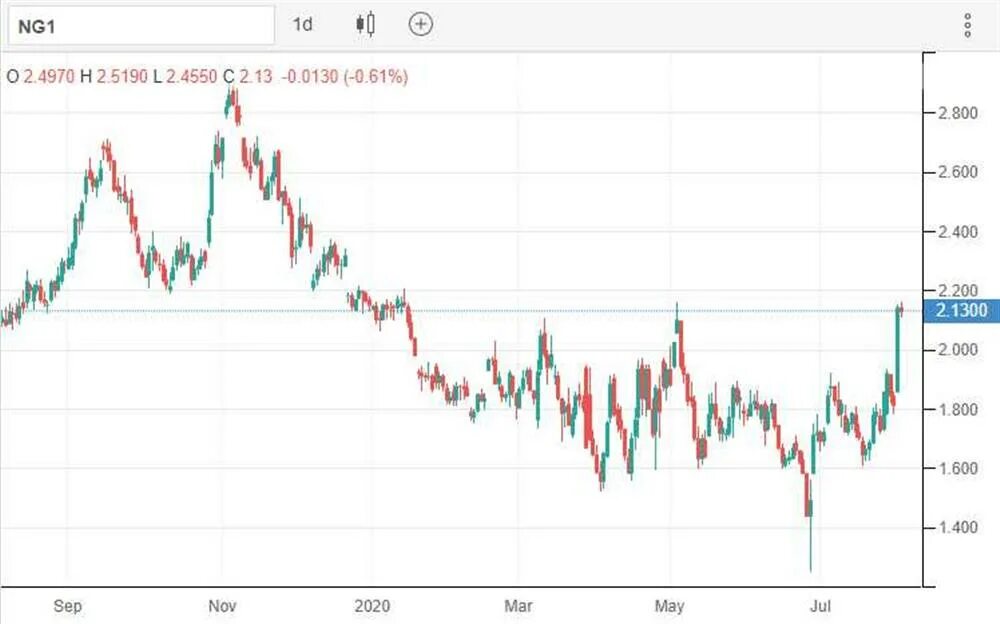1000x624 pixels.
Task: Select the 1.600 price axis label
Action: pyautogui.click(x=957, y=468)
